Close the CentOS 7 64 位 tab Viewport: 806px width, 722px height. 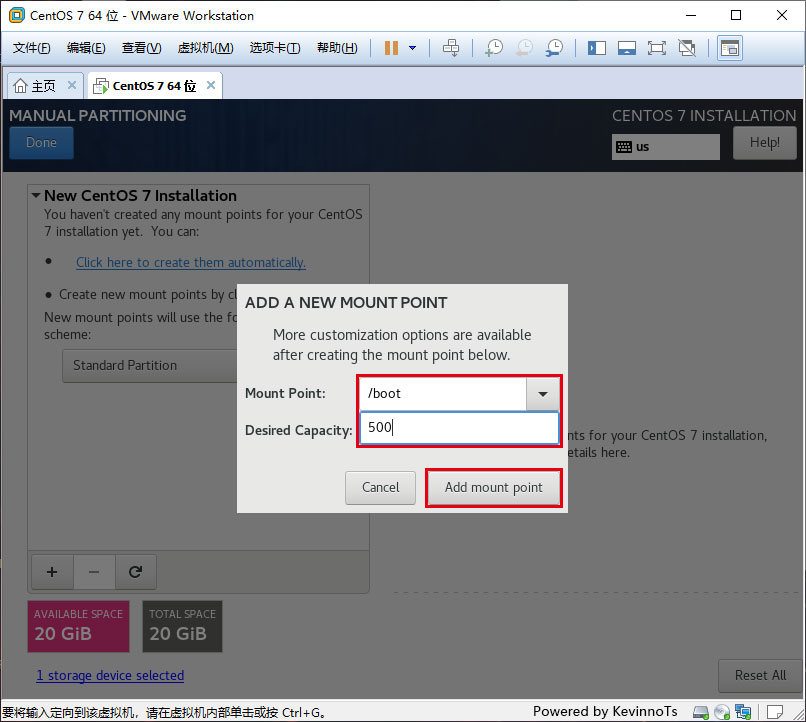tap(211, 85)
